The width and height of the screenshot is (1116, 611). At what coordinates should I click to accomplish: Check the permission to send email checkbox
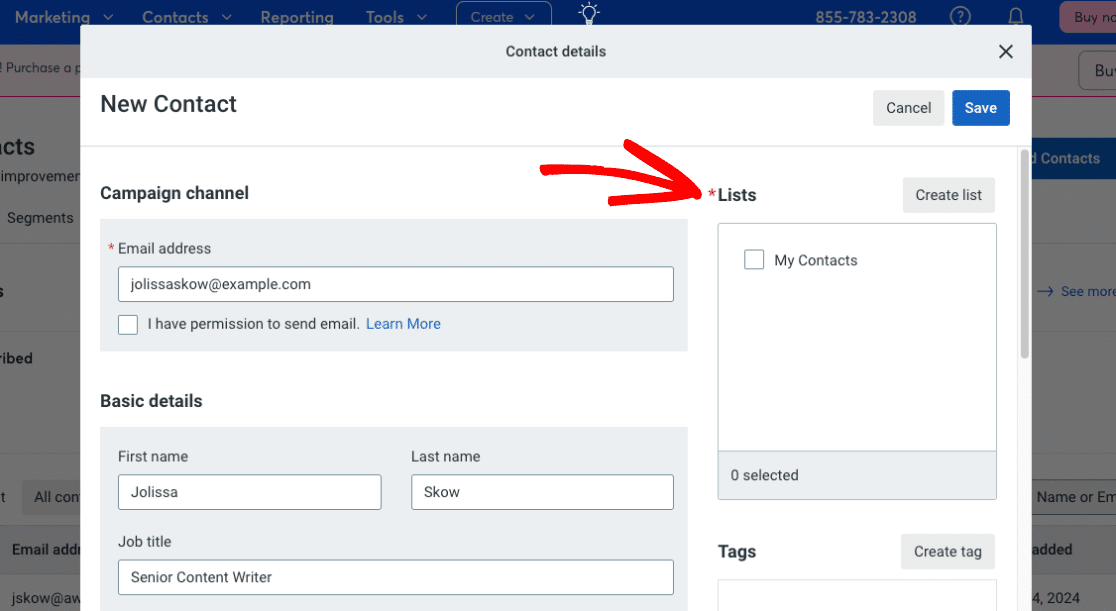pos(127,324)
